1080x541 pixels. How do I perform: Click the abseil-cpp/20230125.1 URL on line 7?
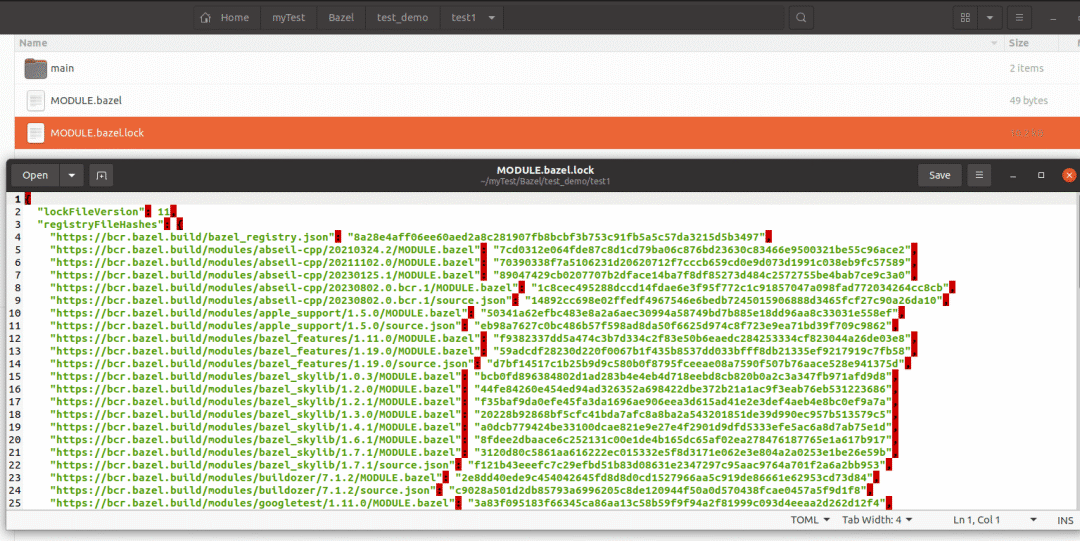(265, 275)
